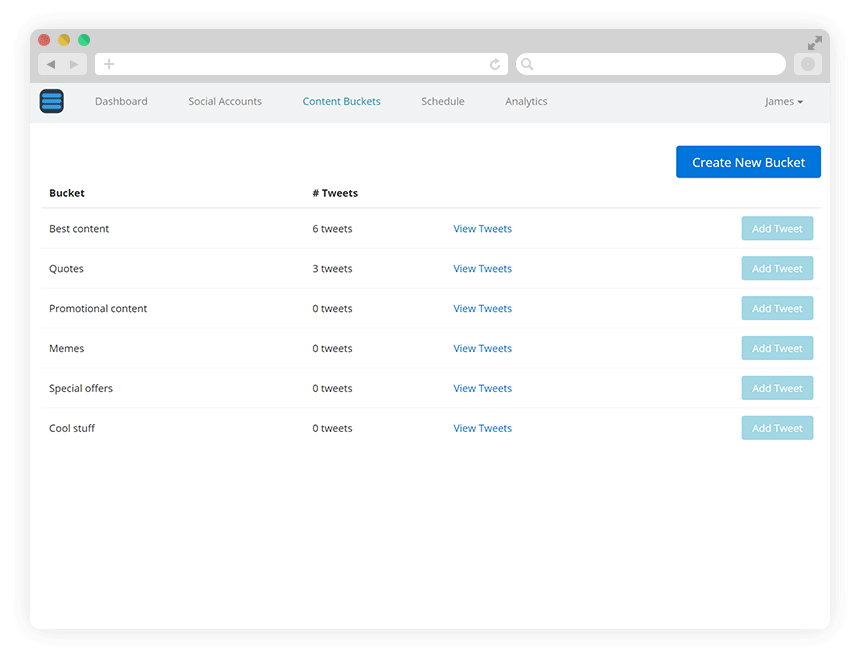Image resolution: width=858 pixels, height=661 pixels.
Task: Open the James user dropdown
Action: coord(784,101)
